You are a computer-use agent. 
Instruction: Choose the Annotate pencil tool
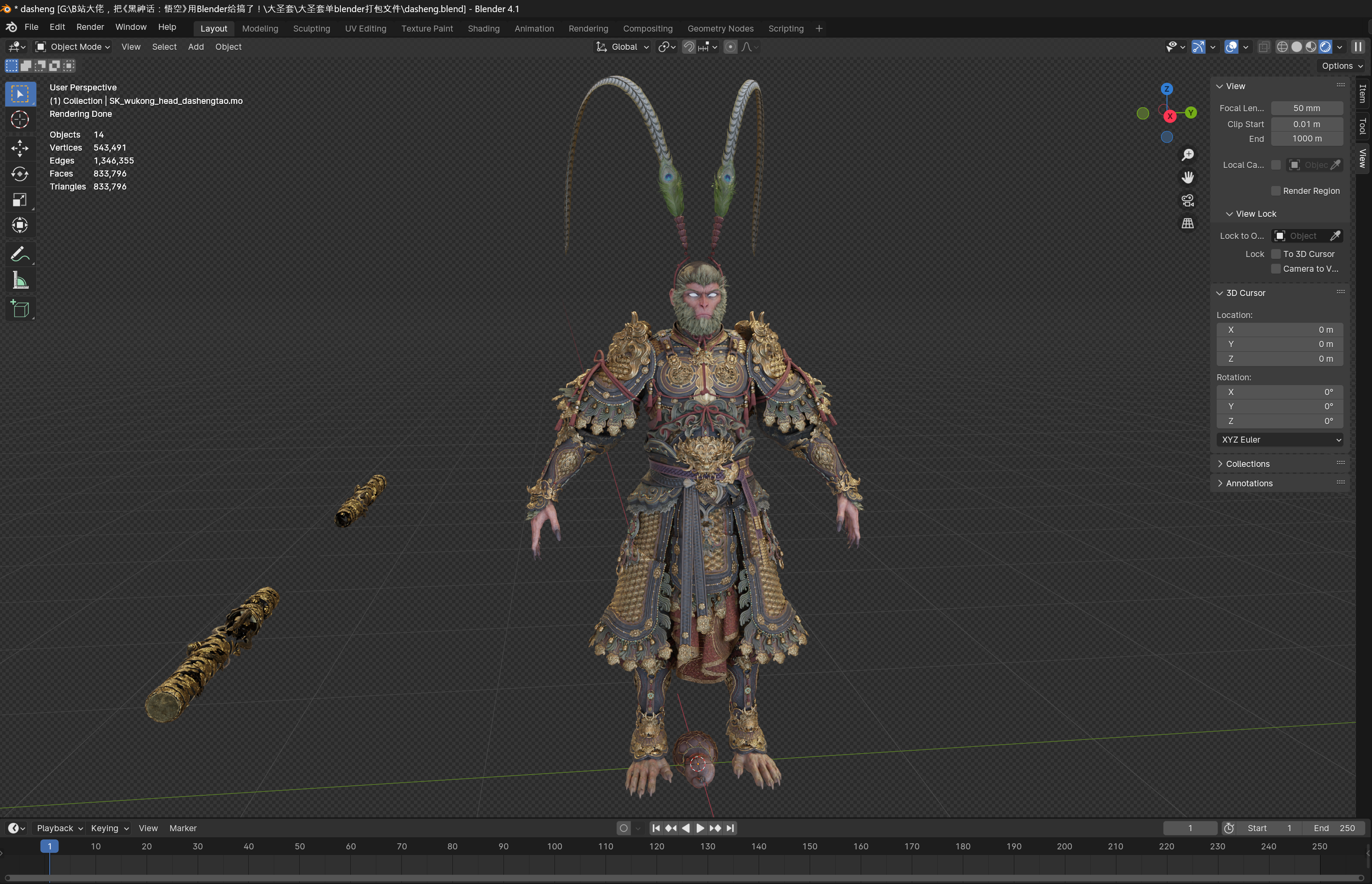(20, 254)
